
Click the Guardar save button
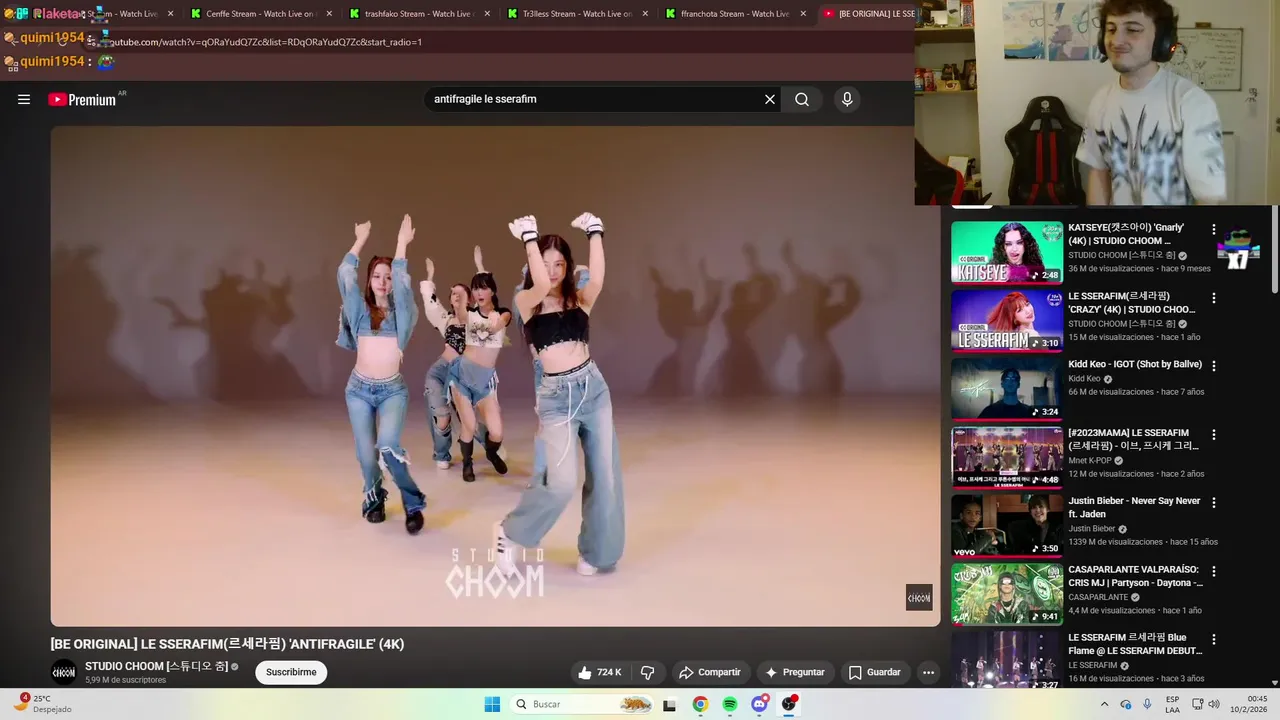pyautogui.click(x=875, y=672)
